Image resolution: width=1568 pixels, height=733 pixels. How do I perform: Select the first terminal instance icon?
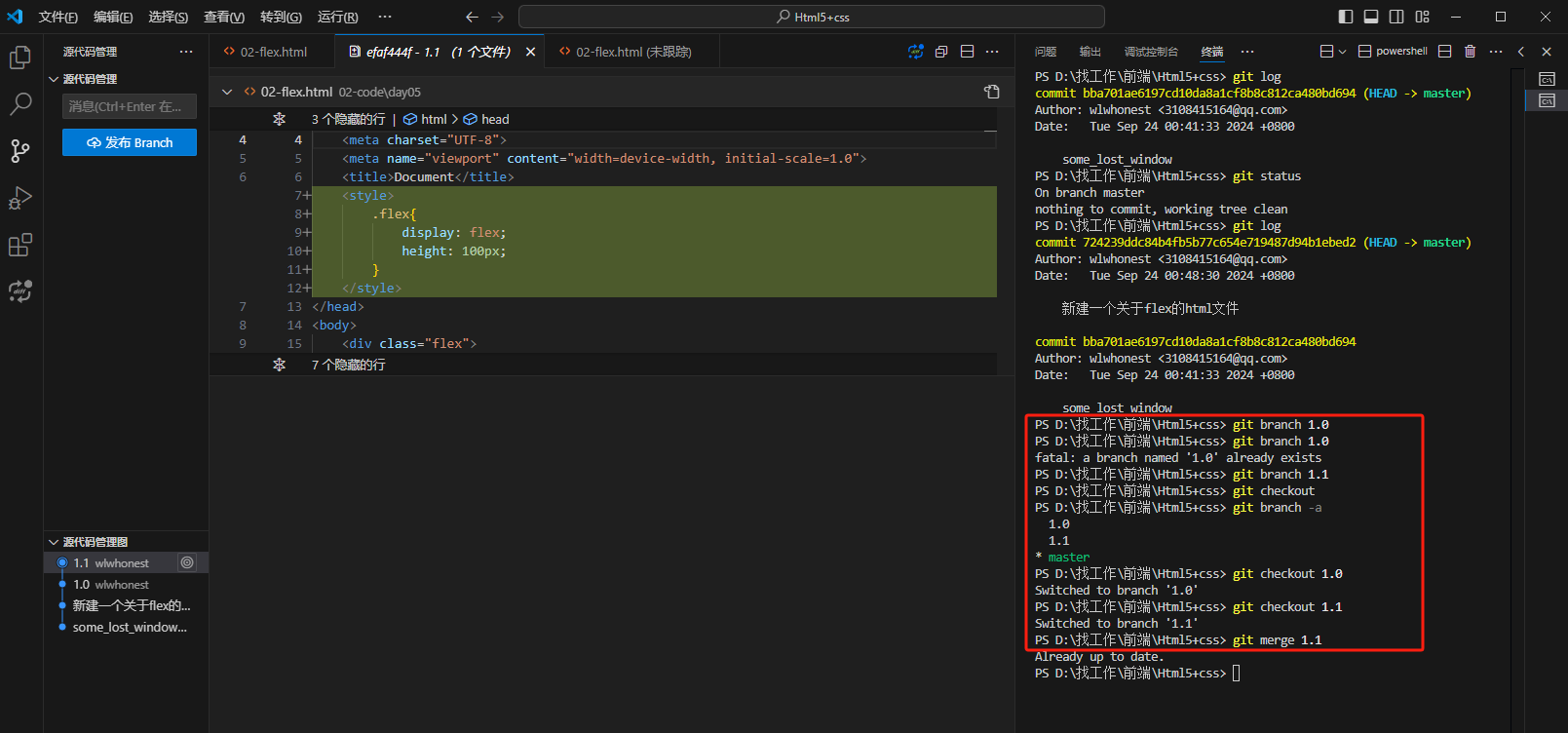(1547, 79)
